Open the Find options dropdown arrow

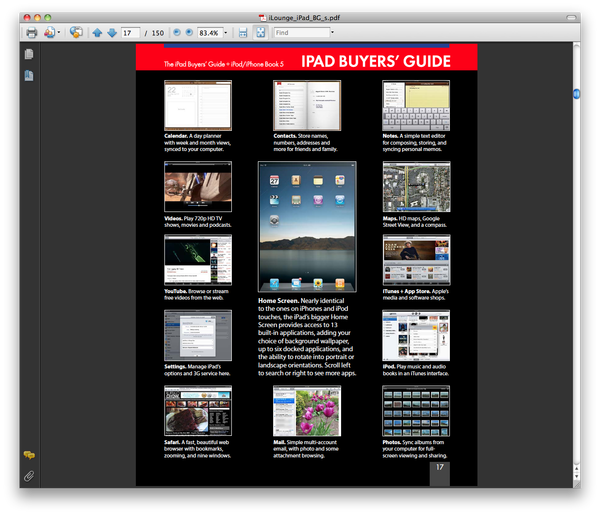pyautogui.click(x=332, y=33)
